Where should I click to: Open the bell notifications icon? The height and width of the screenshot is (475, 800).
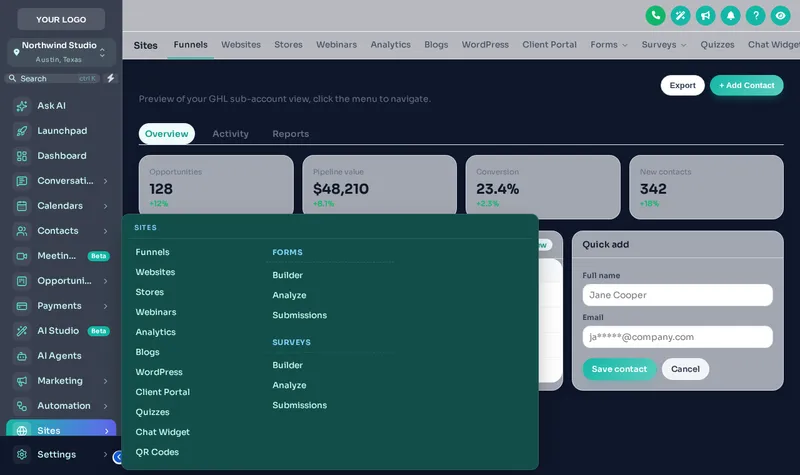[730, 15]
